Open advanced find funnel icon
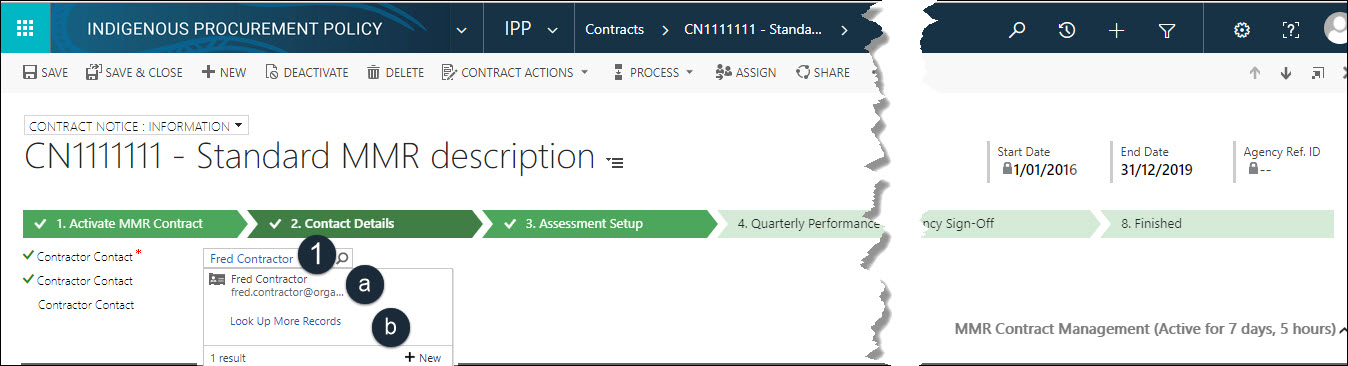This screenshot has width=1348, height=366. pos(1167,30)
